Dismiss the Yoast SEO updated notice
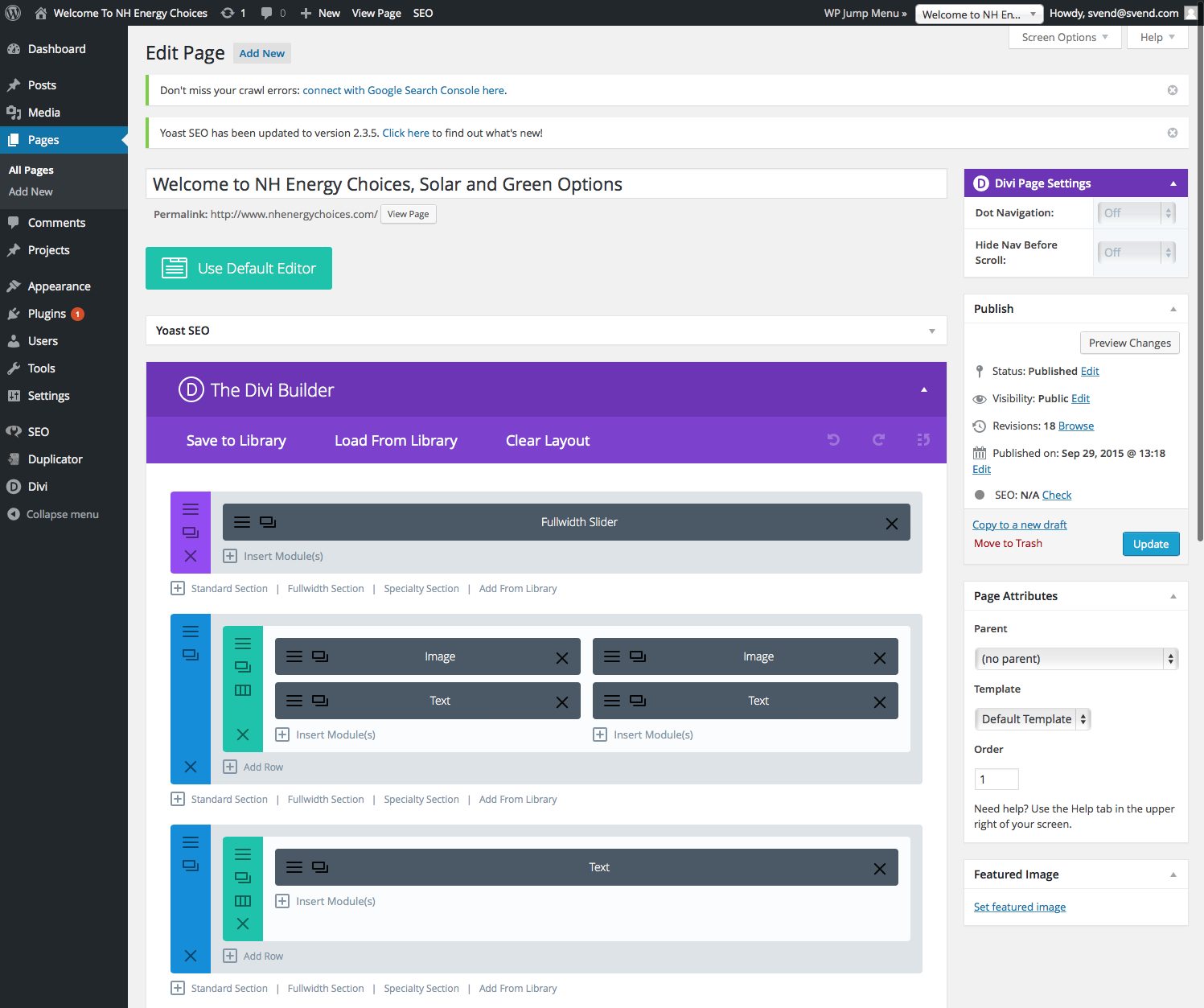 point(1173,133)
